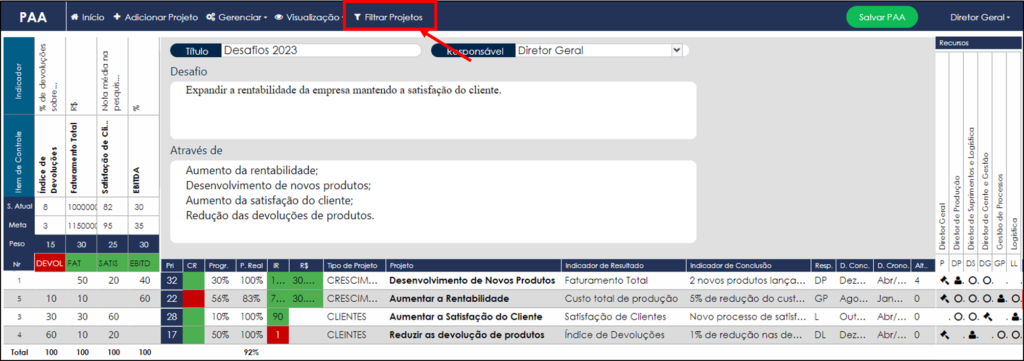
Task: Expand the Diretor Geral user menu
Action: (980, 18)
